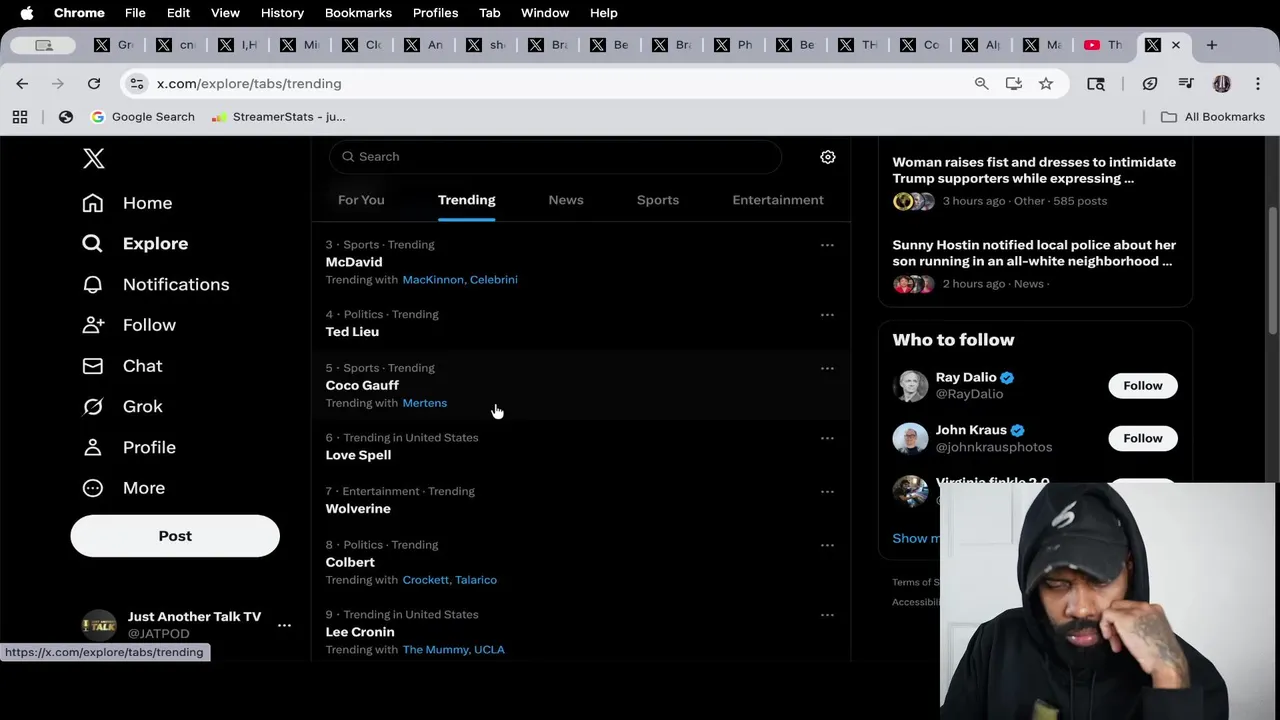Open the tab search dropdown
Viewport: 1280px width, 720px height.
click(43, 45)
